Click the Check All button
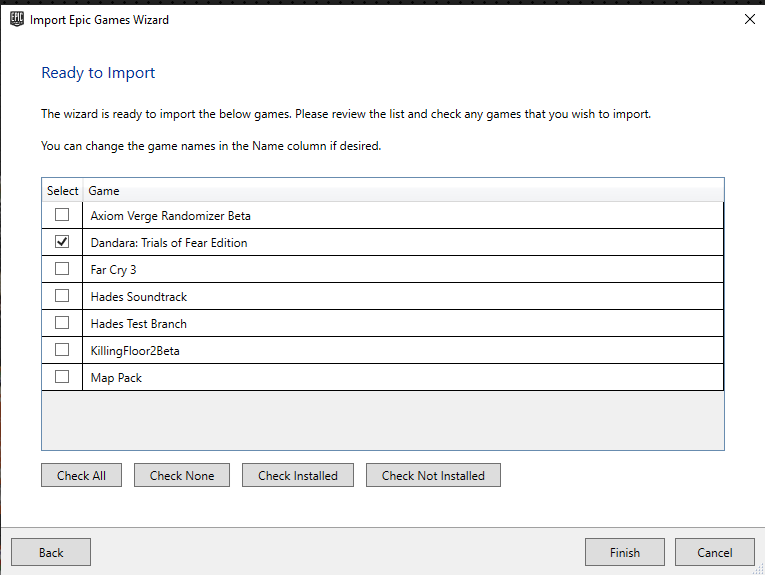 pos(81,475)
